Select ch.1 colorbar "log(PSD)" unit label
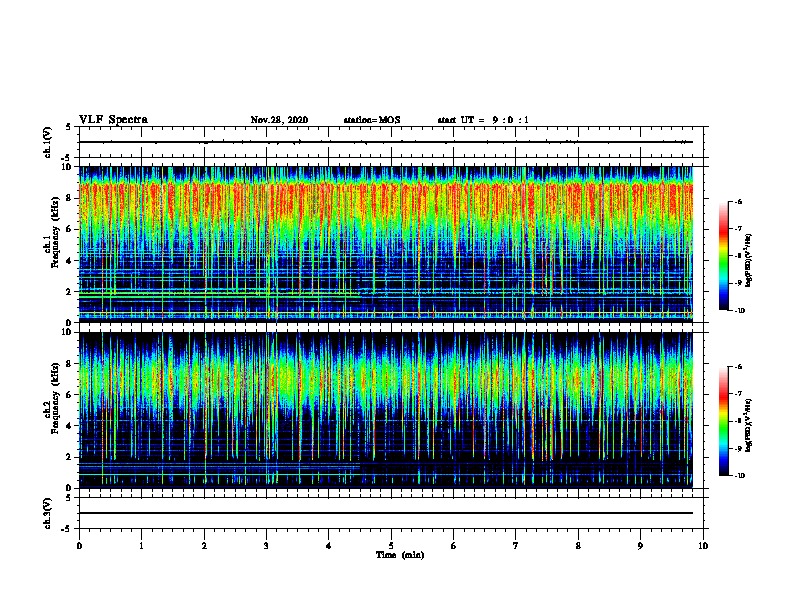792x612 pixels. click(749, 261)
